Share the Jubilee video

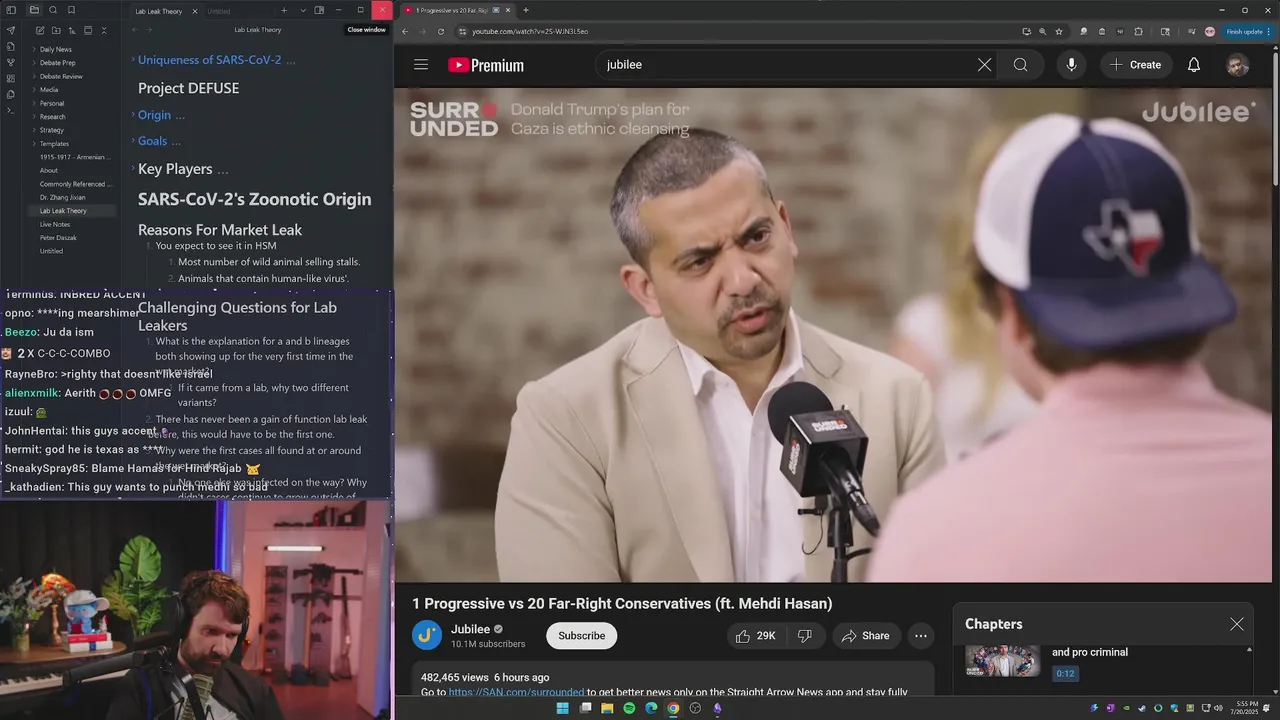(865, 636)
